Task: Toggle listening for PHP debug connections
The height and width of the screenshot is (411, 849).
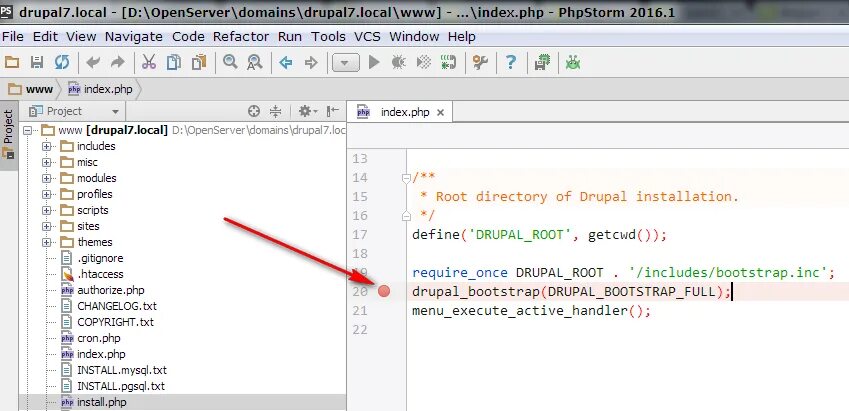Action: pyautogui.click(x=448, y=62)
